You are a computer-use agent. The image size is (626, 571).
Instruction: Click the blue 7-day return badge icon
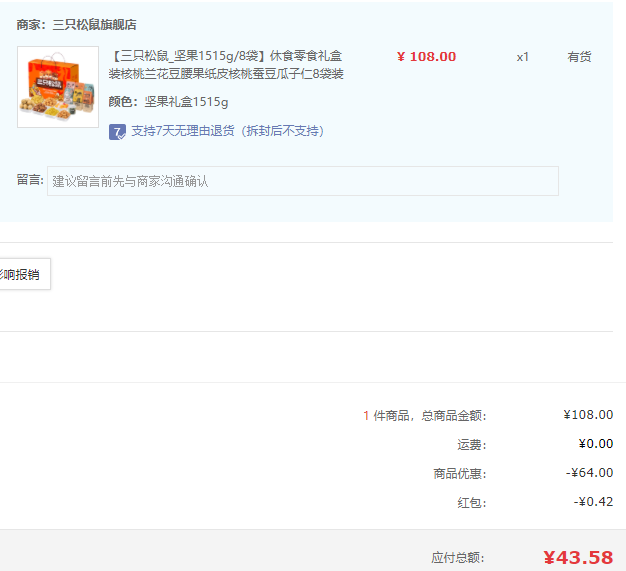point(117,132)
